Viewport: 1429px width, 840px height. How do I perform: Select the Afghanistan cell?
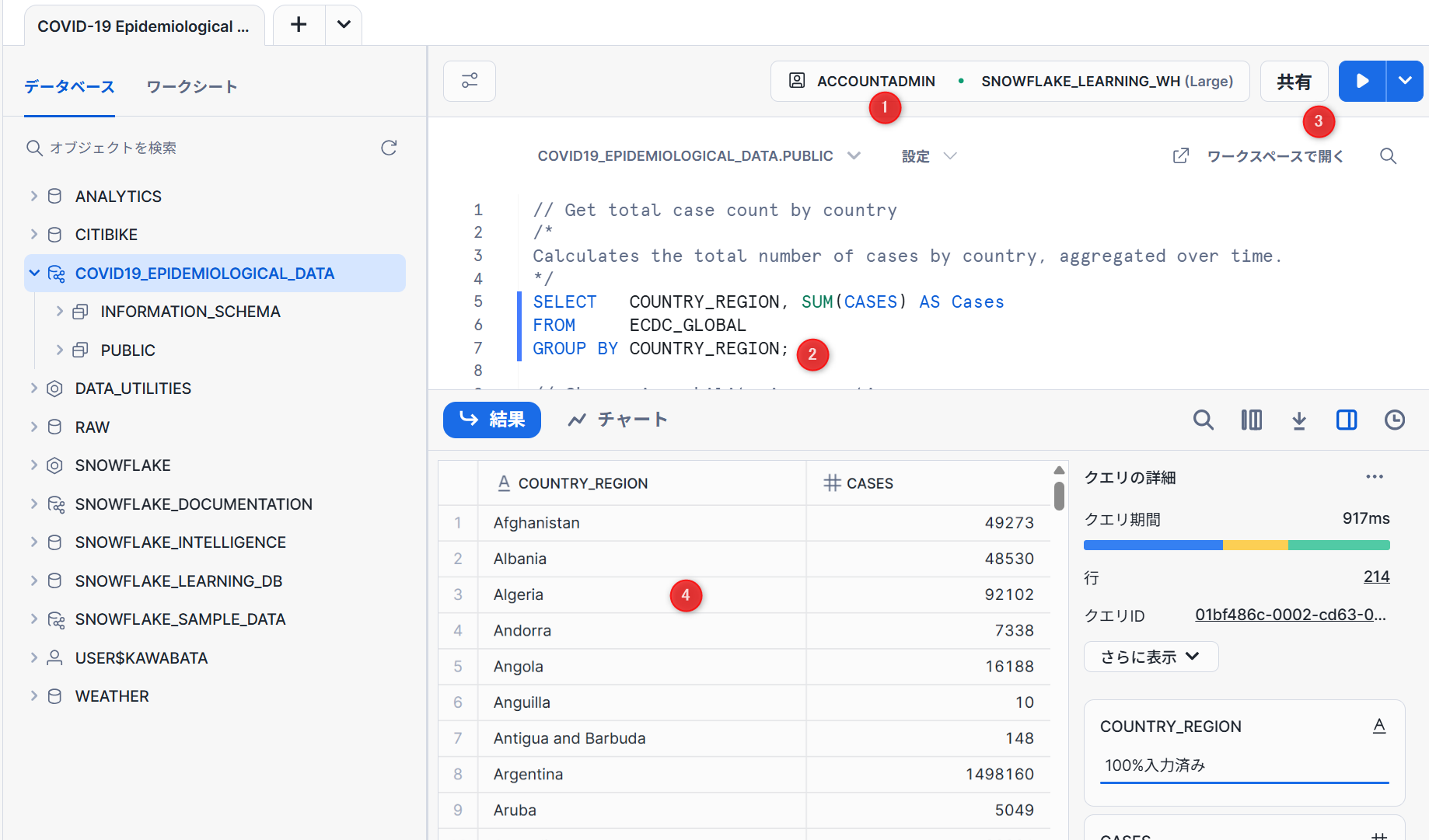point(641,523)
